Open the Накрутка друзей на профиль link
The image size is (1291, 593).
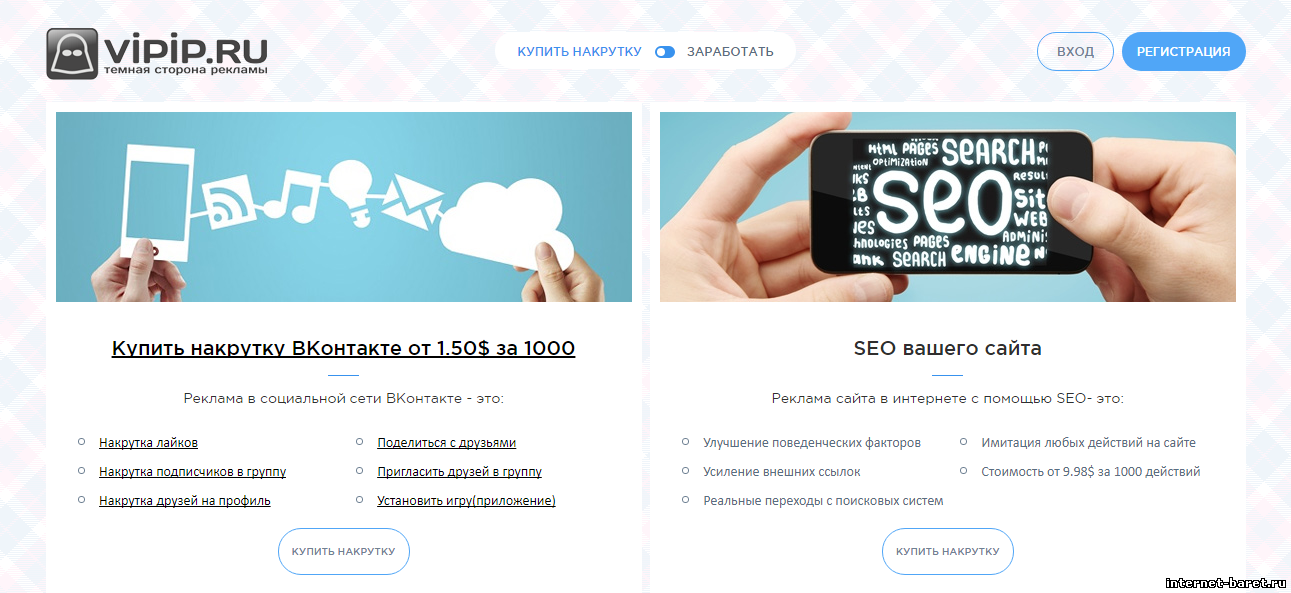pyautogui.click(x=185, y=500)
